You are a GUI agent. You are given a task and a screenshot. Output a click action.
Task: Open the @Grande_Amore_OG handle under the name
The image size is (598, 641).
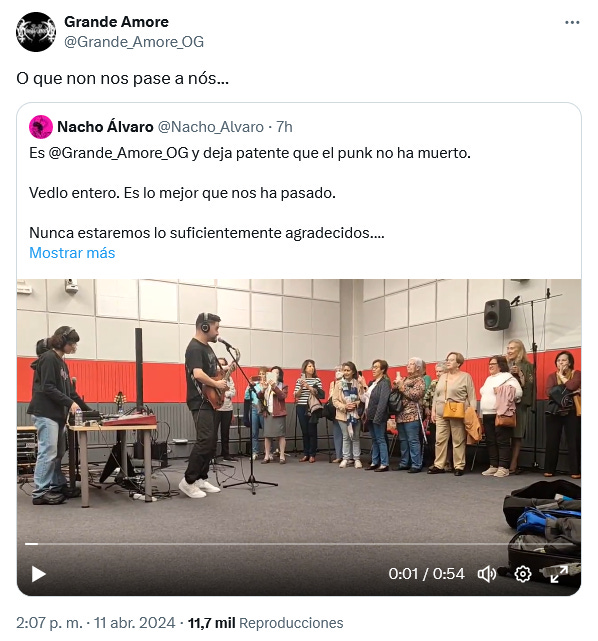coord(134,42)
